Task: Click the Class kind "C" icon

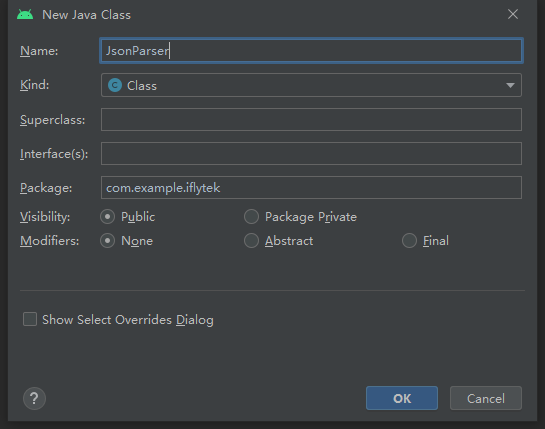Action: (115, 85)
